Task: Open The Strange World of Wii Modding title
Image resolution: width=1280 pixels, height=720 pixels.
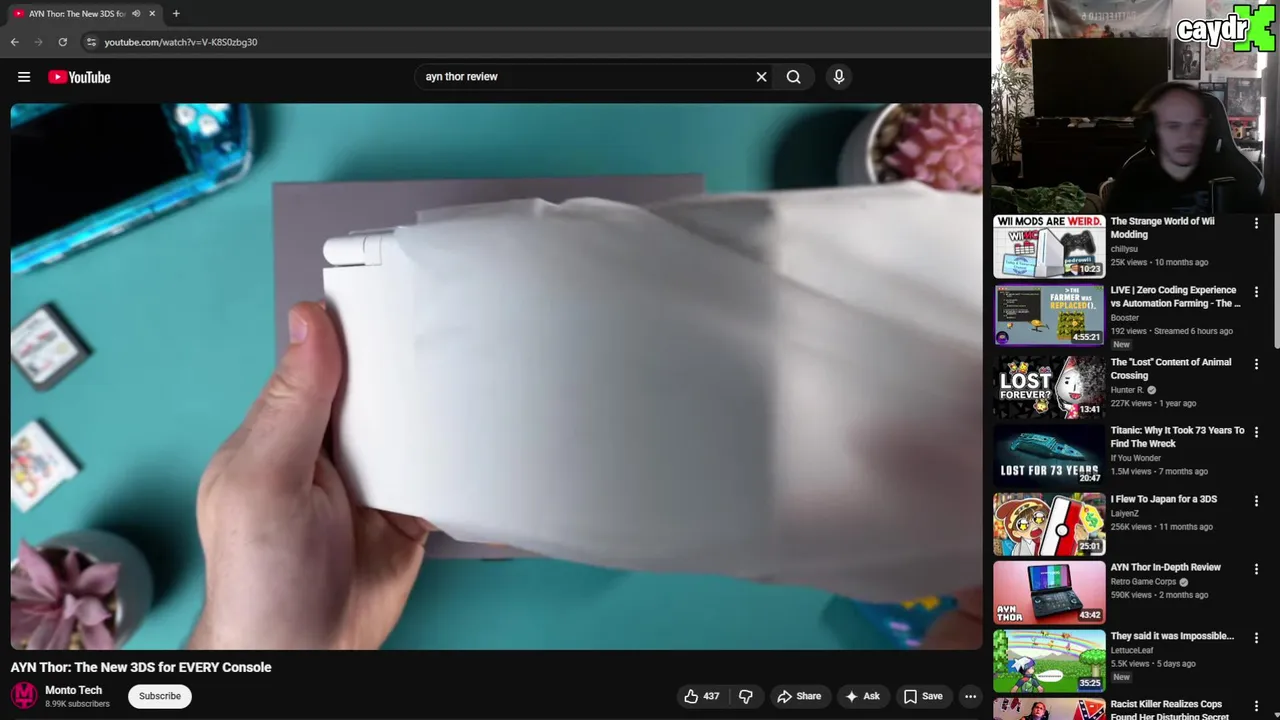Action: [1162, 228]
